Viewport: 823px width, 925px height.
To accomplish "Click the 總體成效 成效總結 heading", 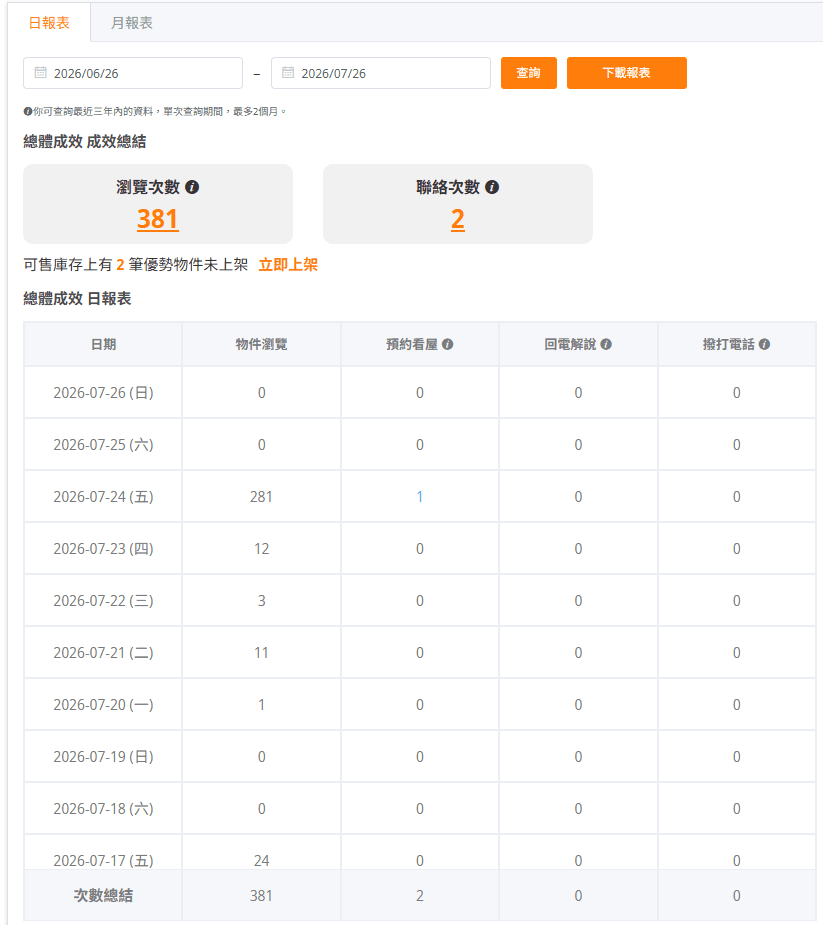I will 85,142.
